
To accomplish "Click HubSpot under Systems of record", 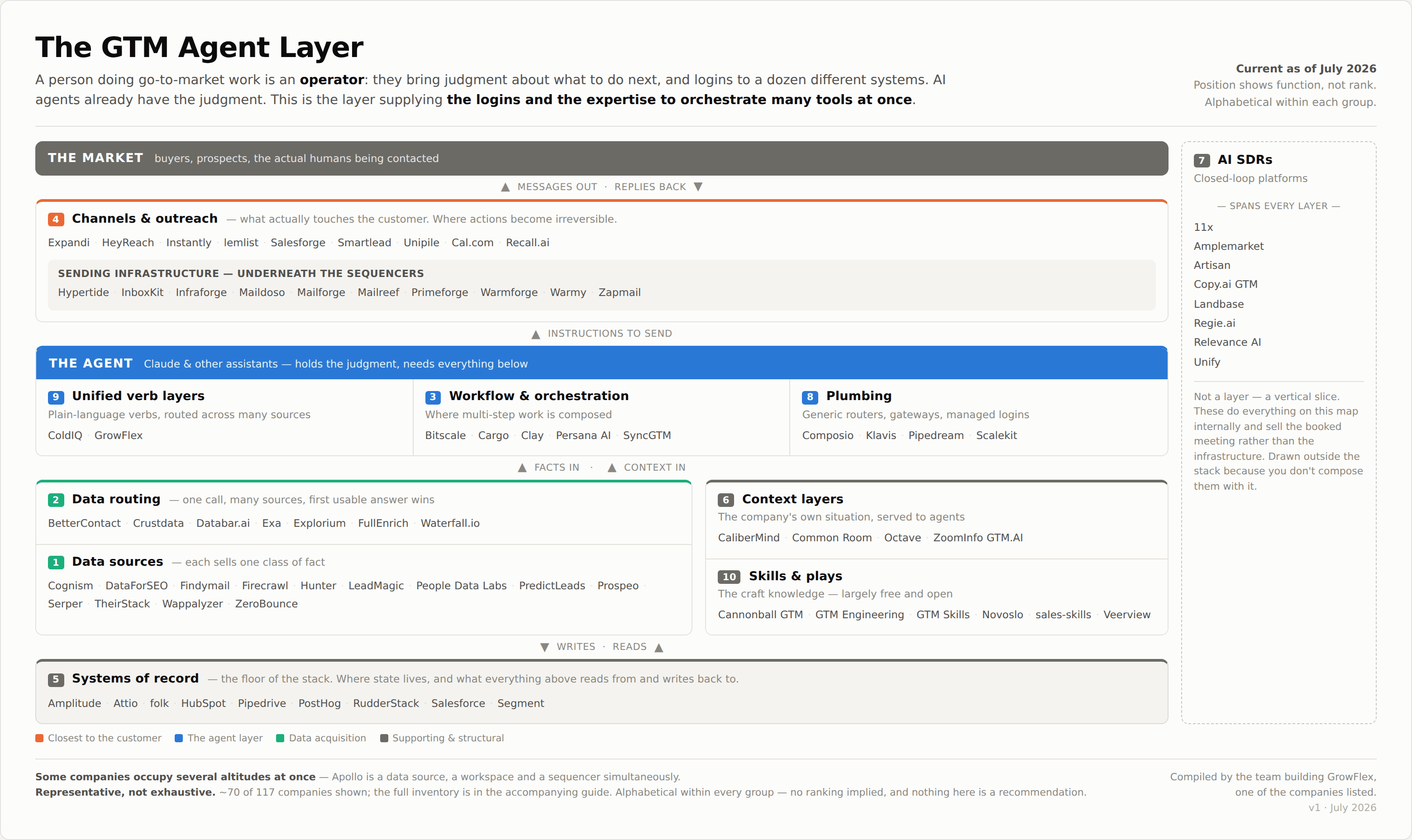I will [x=203, y=704].
